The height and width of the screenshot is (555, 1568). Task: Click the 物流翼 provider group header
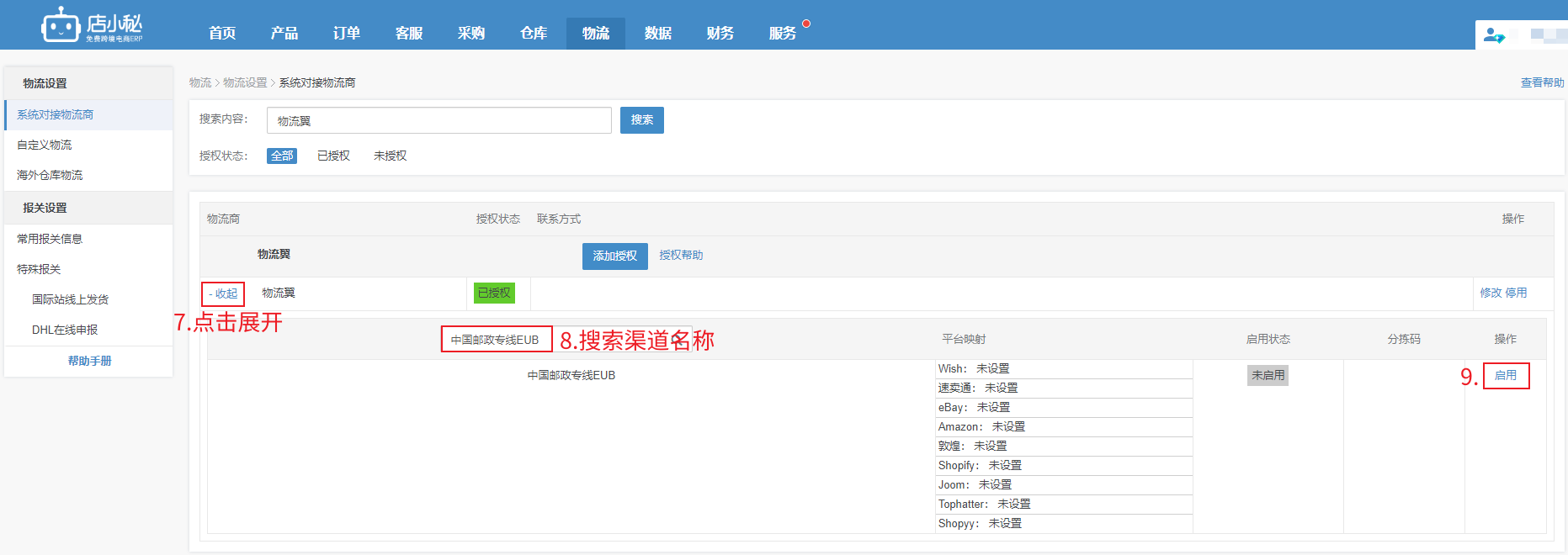click(x=274, y=254)
